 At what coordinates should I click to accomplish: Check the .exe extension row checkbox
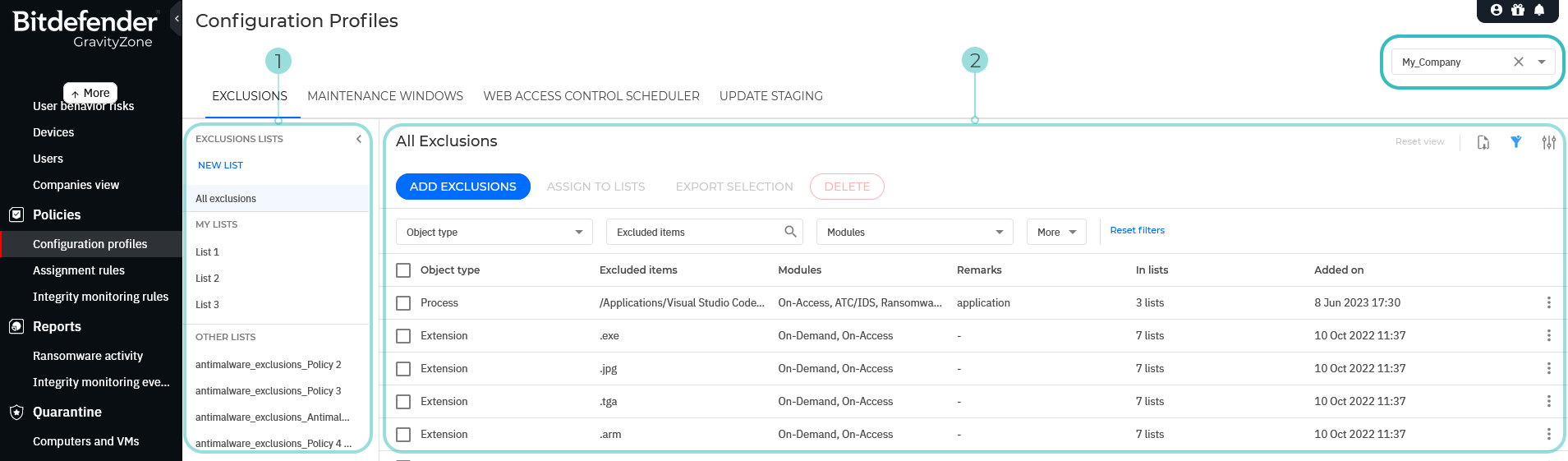[403, 336]
